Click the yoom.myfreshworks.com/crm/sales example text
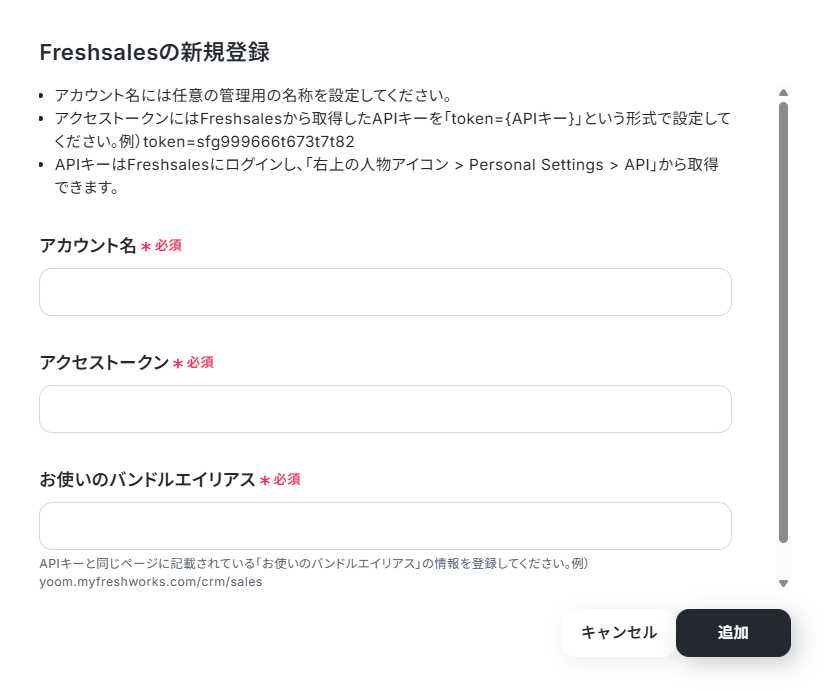Image resolution: width=831 pixels, height=691 pixels. click(150, 581)
